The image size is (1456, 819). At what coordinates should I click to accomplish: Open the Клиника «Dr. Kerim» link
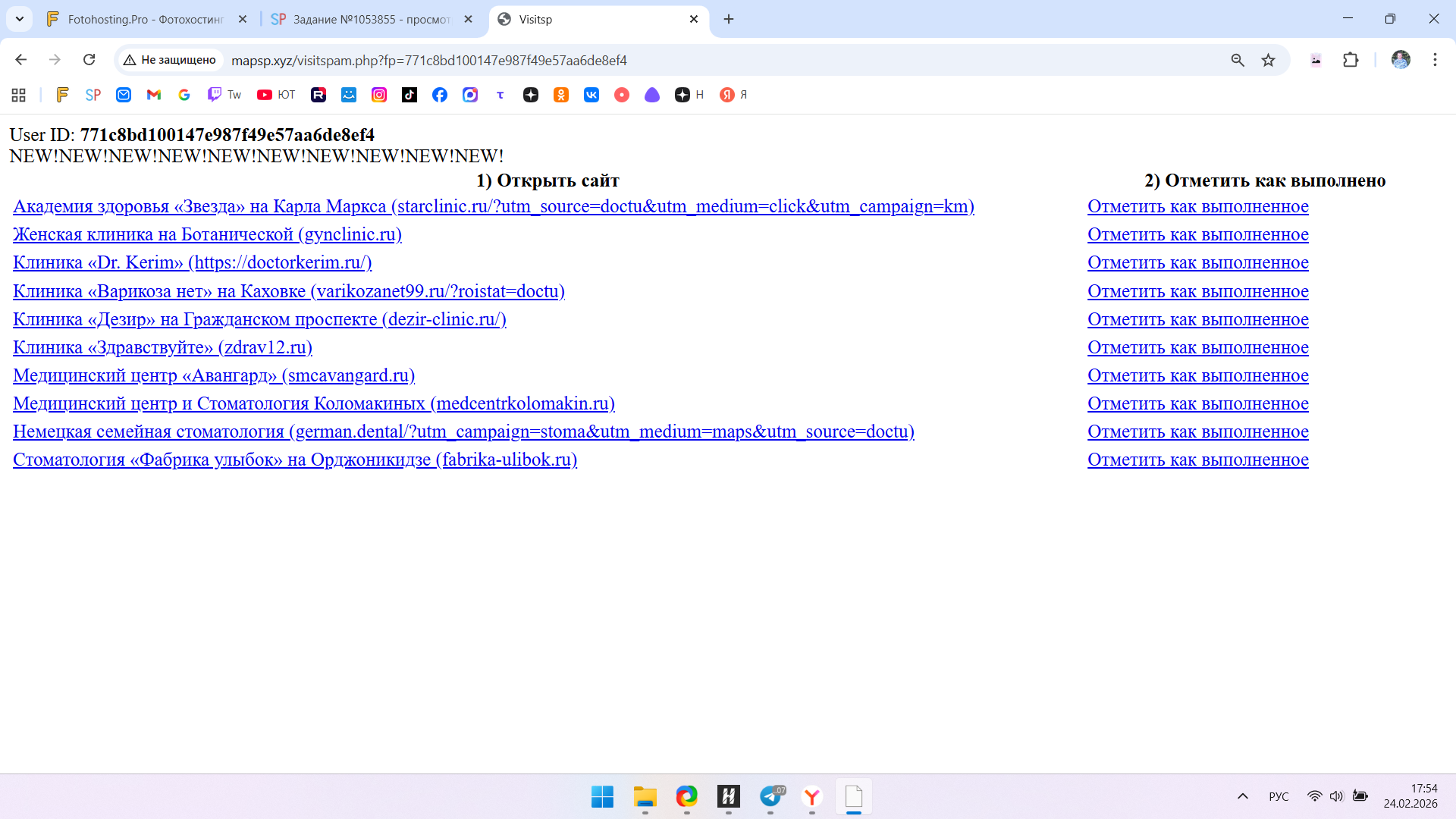[x=192, y=262]
